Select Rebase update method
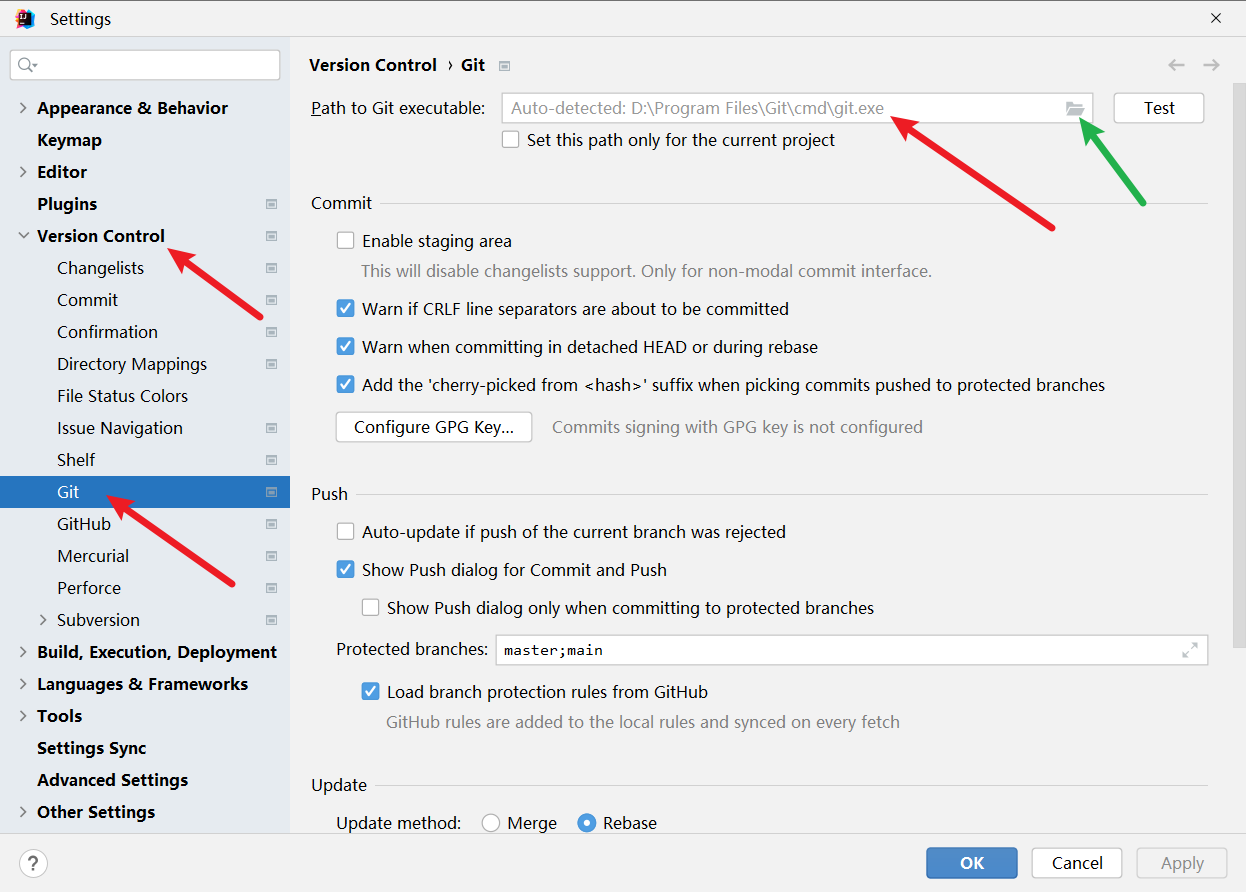1246x892 pixels. (587, 823)
